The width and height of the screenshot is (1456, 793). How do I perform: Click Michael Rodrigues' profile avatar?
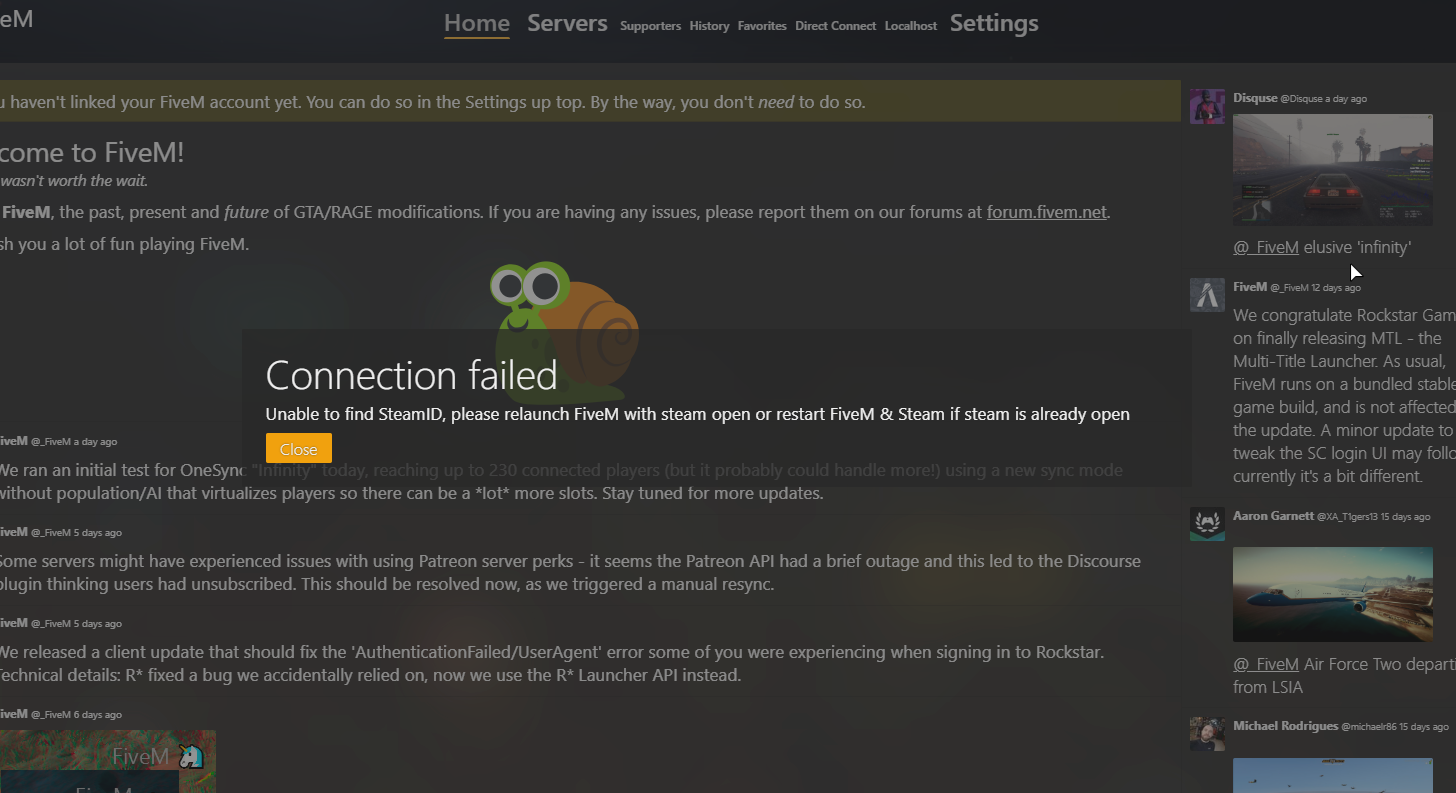click(1207, 734)
